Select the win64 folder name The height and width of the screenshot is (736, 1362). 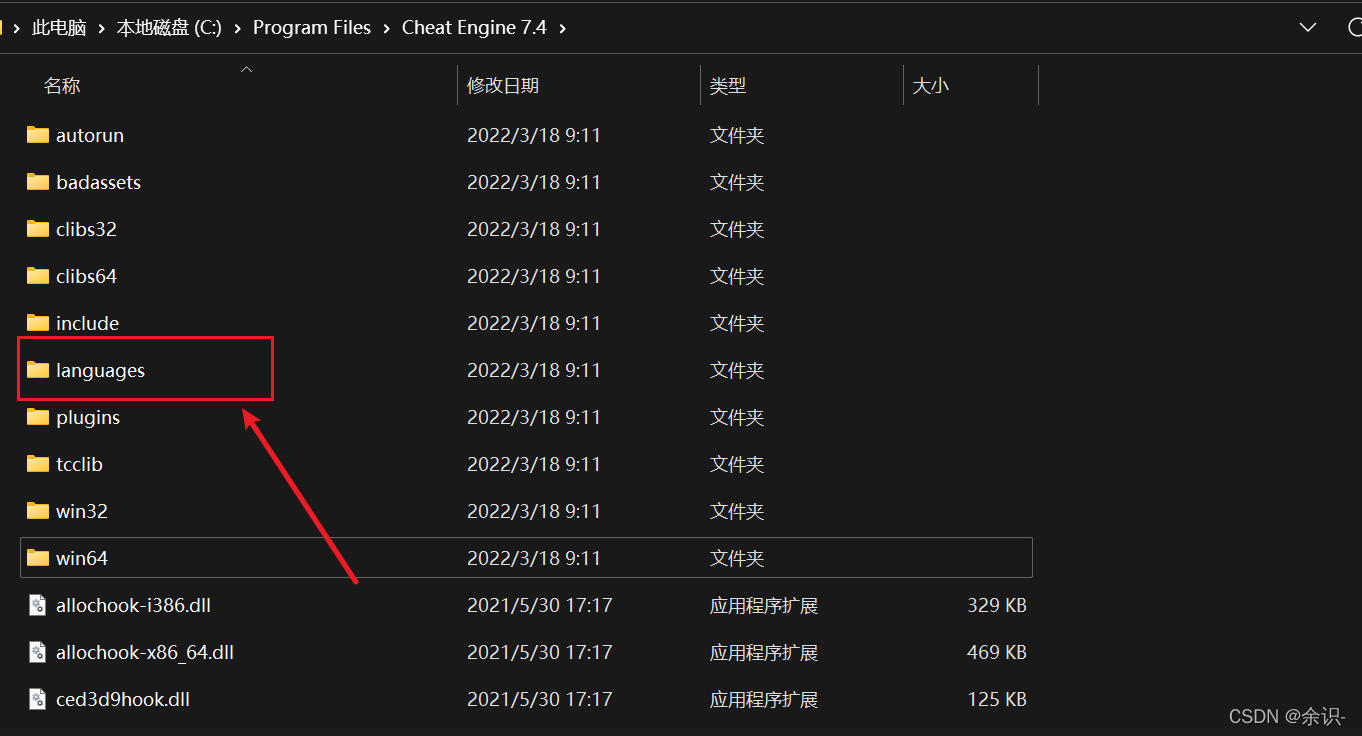click(x=82, y=558)
